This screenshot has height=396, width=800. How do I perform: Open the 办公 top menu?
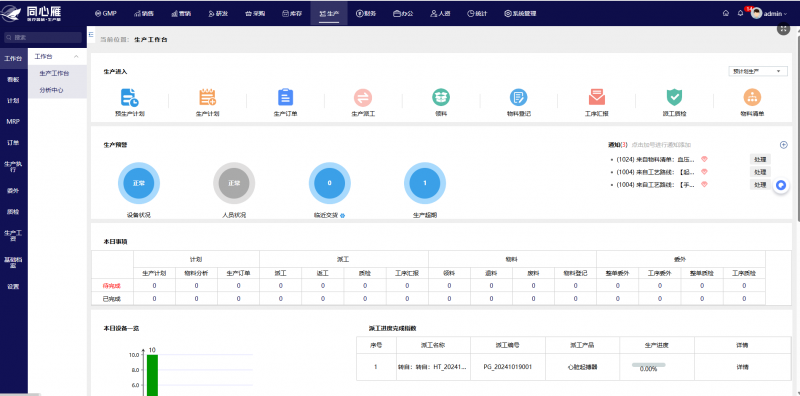(403, 13)
